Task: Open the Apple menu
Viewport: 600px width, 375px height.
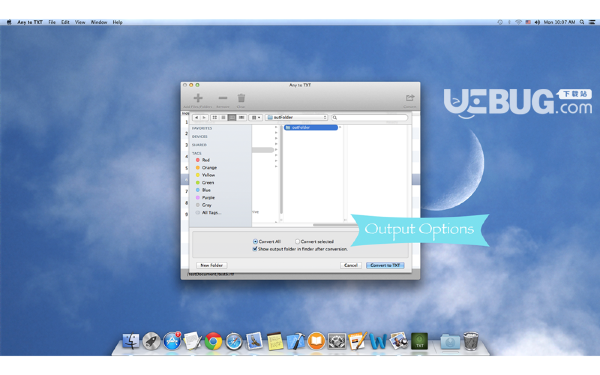Action: pyautogui.click(x=9, y=22)
